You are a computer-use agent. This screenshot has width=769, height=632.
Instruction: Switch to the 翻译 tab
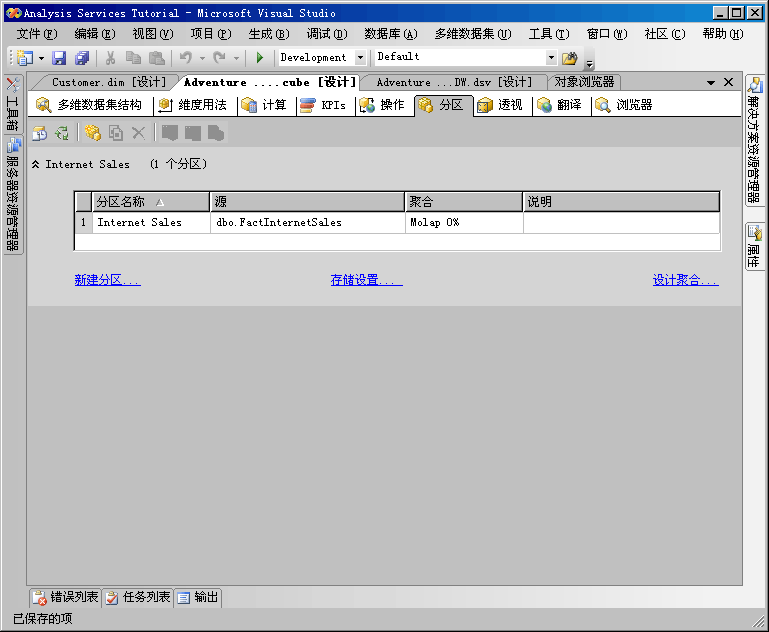coord(559,105)
